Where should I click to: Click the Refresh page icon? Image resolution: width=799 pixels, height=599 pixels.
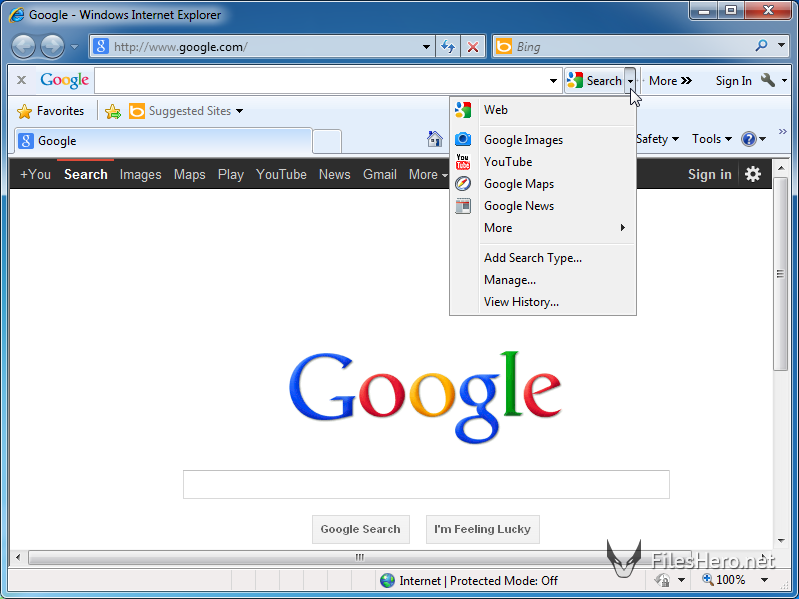click(448, 47)
